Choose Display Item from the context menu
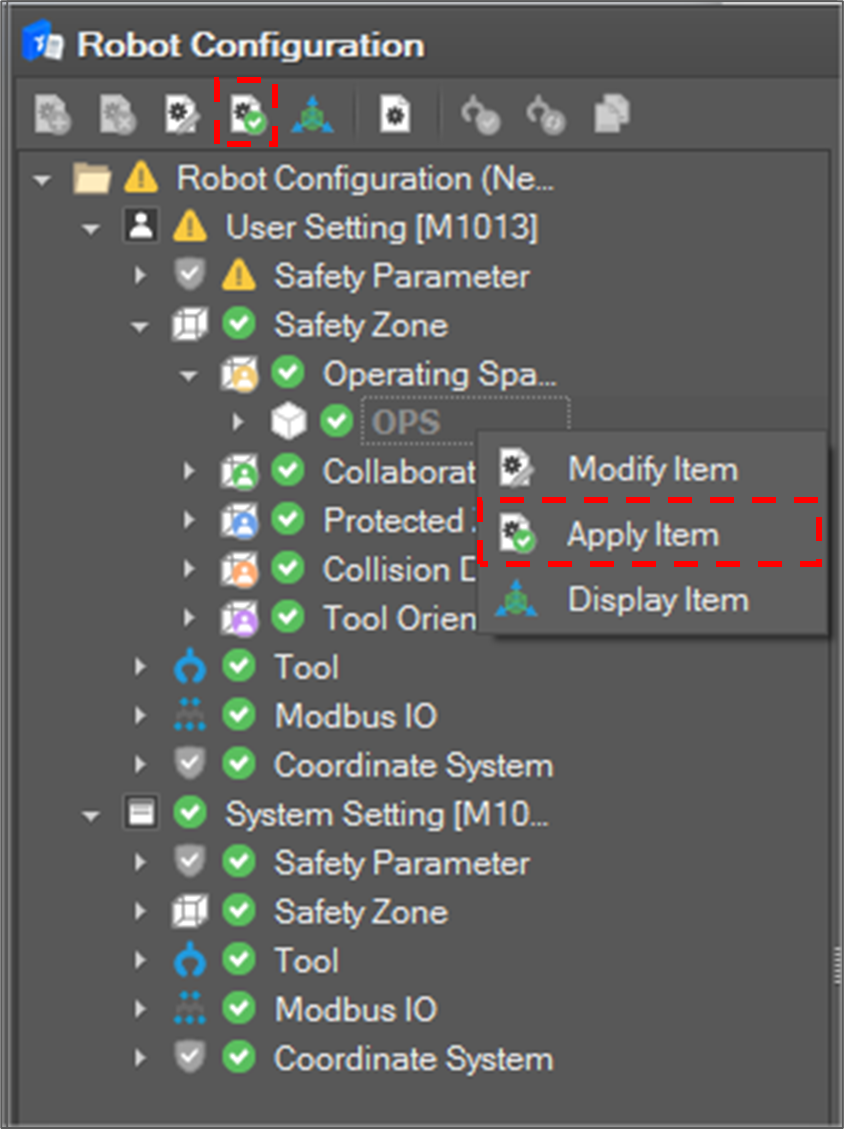This screenshot has height=1129, width=844. [657, 600]
